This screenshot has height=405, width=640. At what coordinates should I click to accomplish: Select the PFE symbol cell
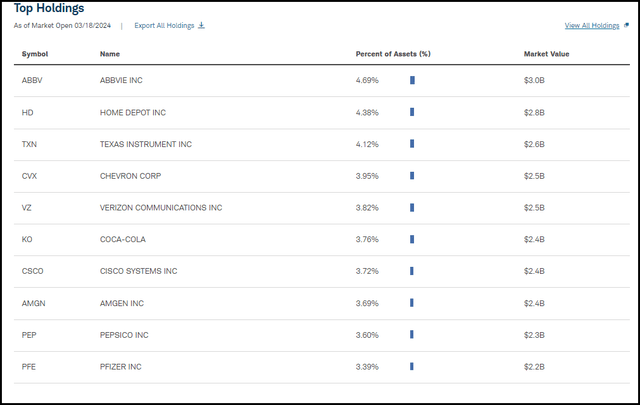click(29, 367)
